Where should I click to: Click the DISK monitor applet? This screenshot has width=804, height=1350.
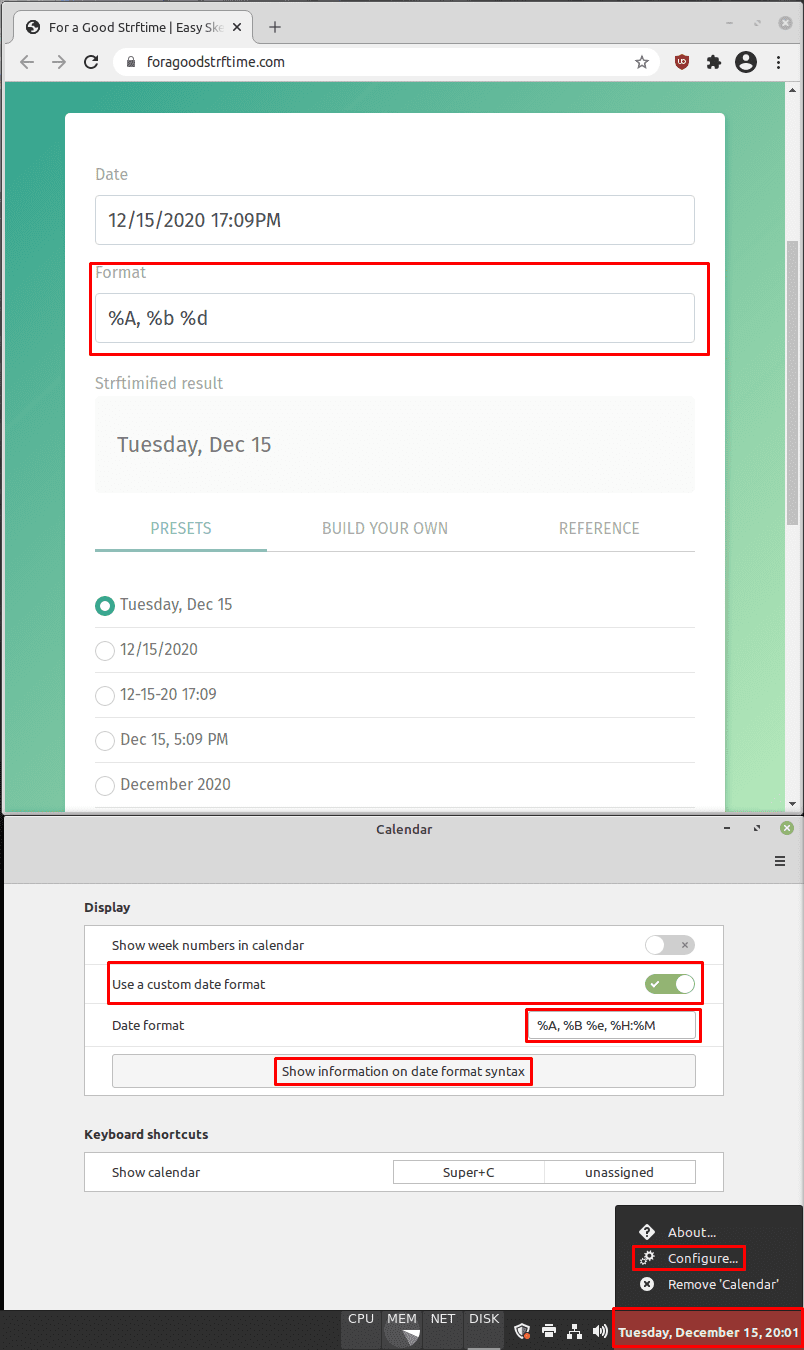point(484,1329)
